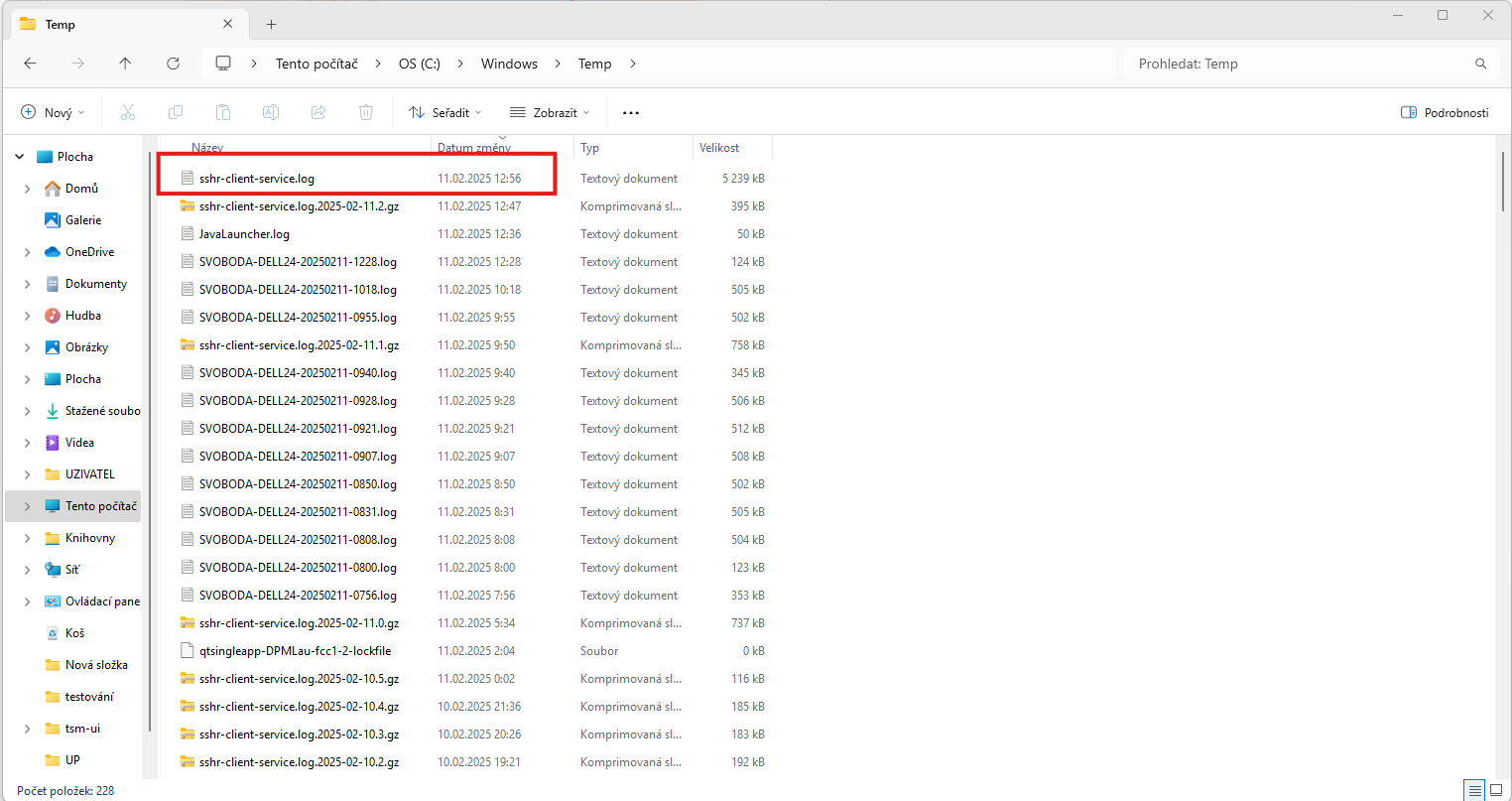
Task: Switch to large thumbnails view in status bar
Action: [1496, 791]
